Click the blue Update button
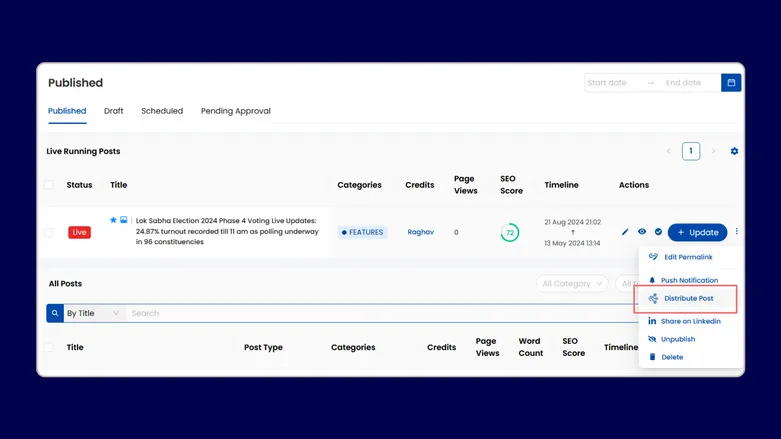Viewport: 781px width, 439px height. click(x=697, y=232)
